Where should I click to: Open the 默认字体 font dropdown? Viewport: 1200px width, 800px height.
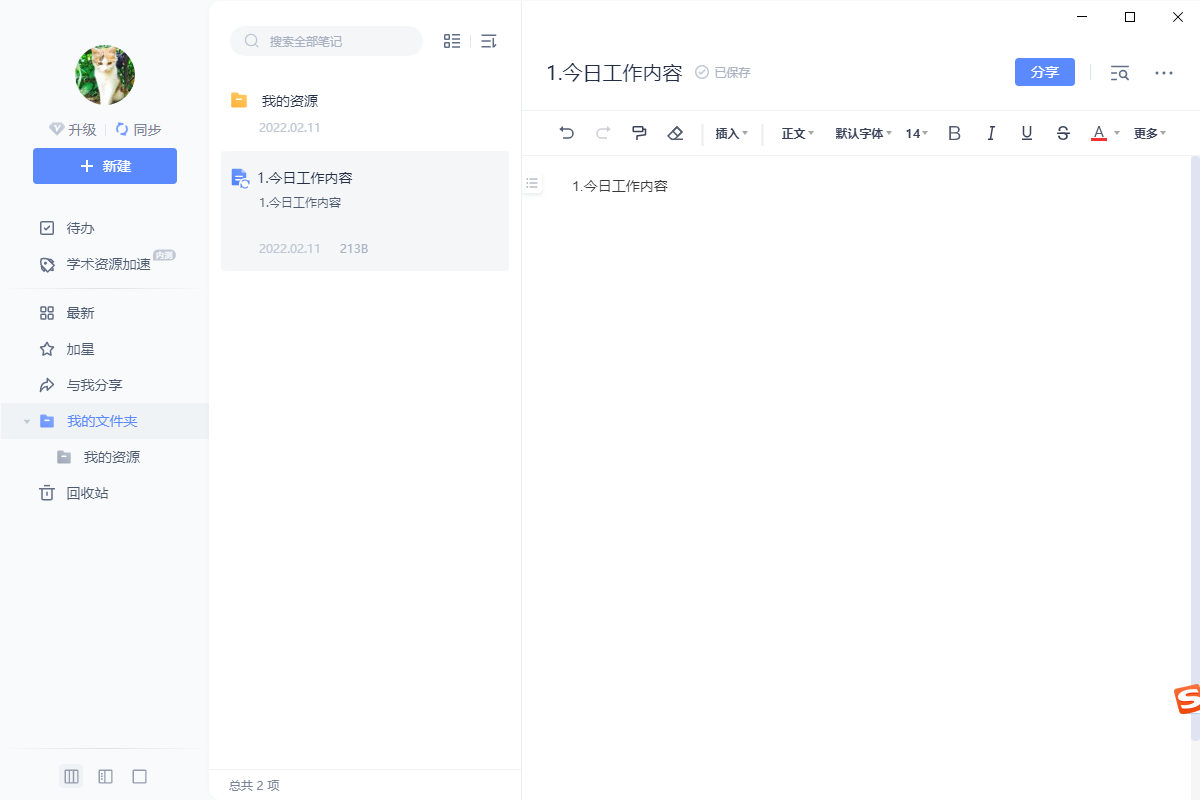[x=862, y=132]
